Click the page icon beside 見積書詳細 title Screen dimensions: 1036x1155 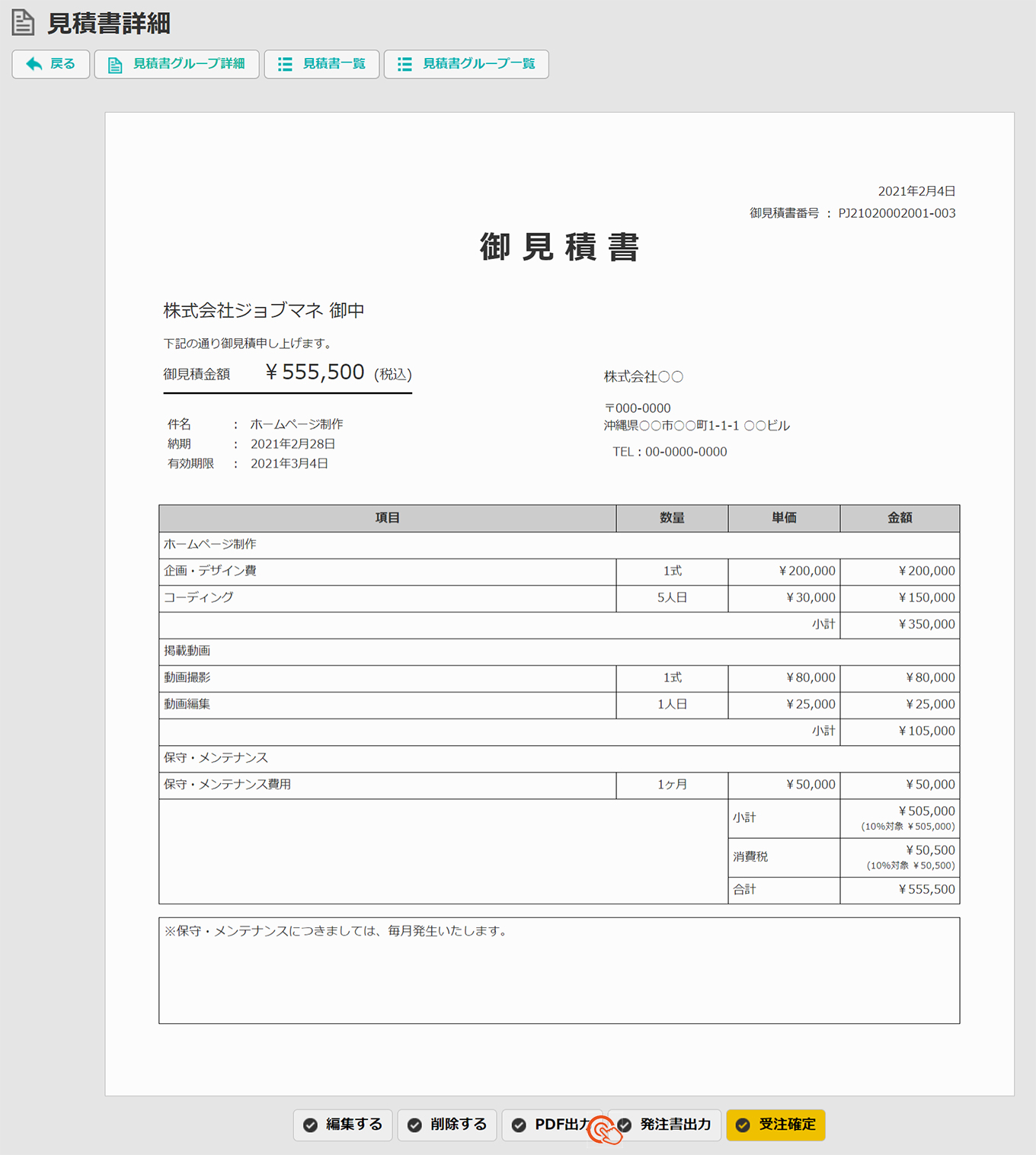(23, 23)
